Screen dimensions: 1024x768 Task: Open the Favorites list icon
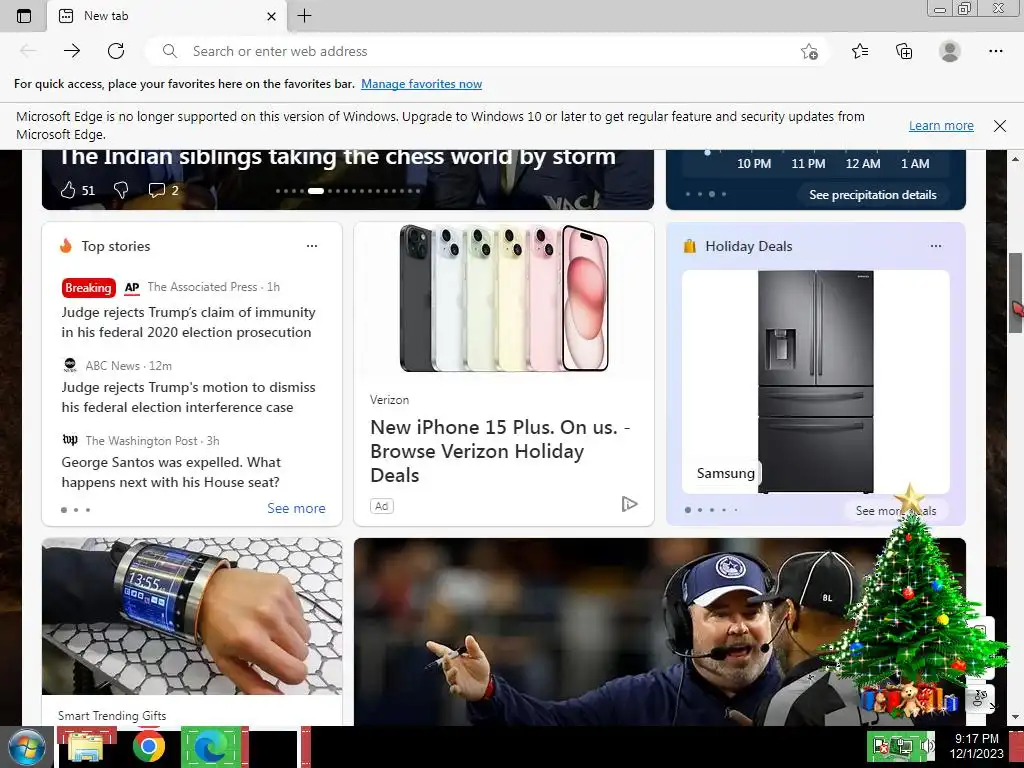[860, 51]
